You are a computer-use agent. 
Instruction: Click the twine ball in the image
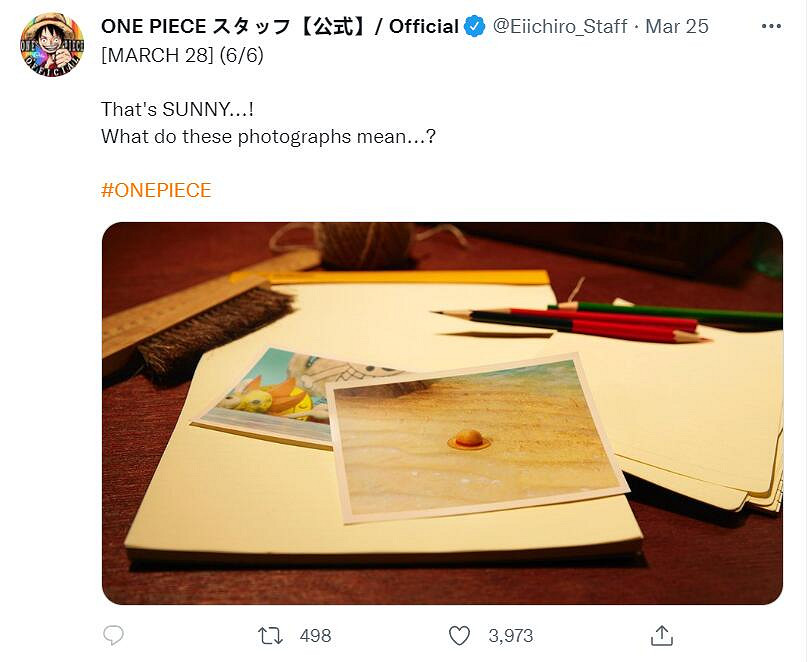363,244
